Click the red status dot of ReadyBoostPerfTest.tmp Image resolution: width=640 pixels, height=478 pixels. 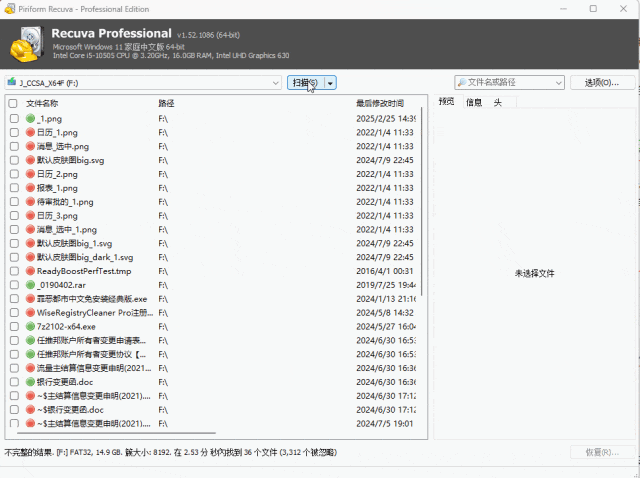pyautogui.click(x=30, y=271)
